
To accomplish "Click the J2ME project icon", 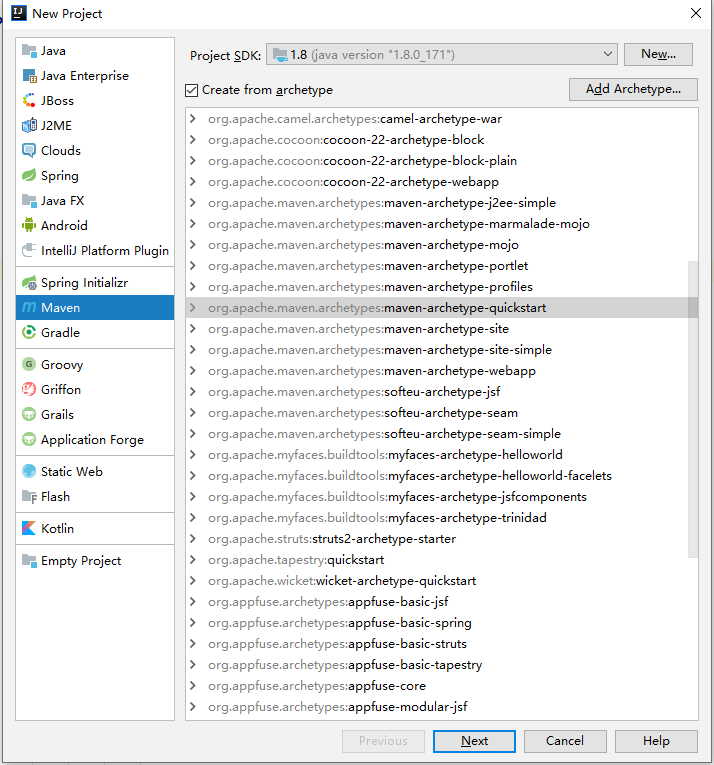I will pos(29,125).
